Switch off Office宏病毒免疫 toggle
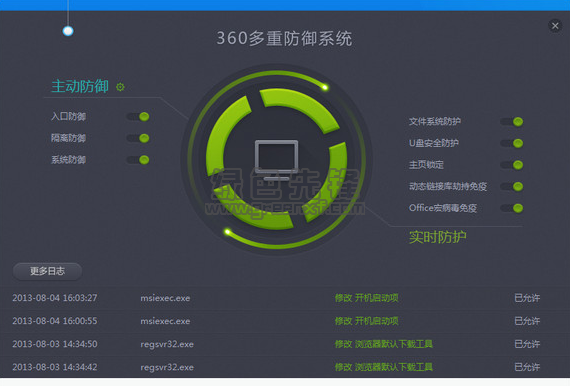This screenshot has width=570, height=386. (511, 208)
